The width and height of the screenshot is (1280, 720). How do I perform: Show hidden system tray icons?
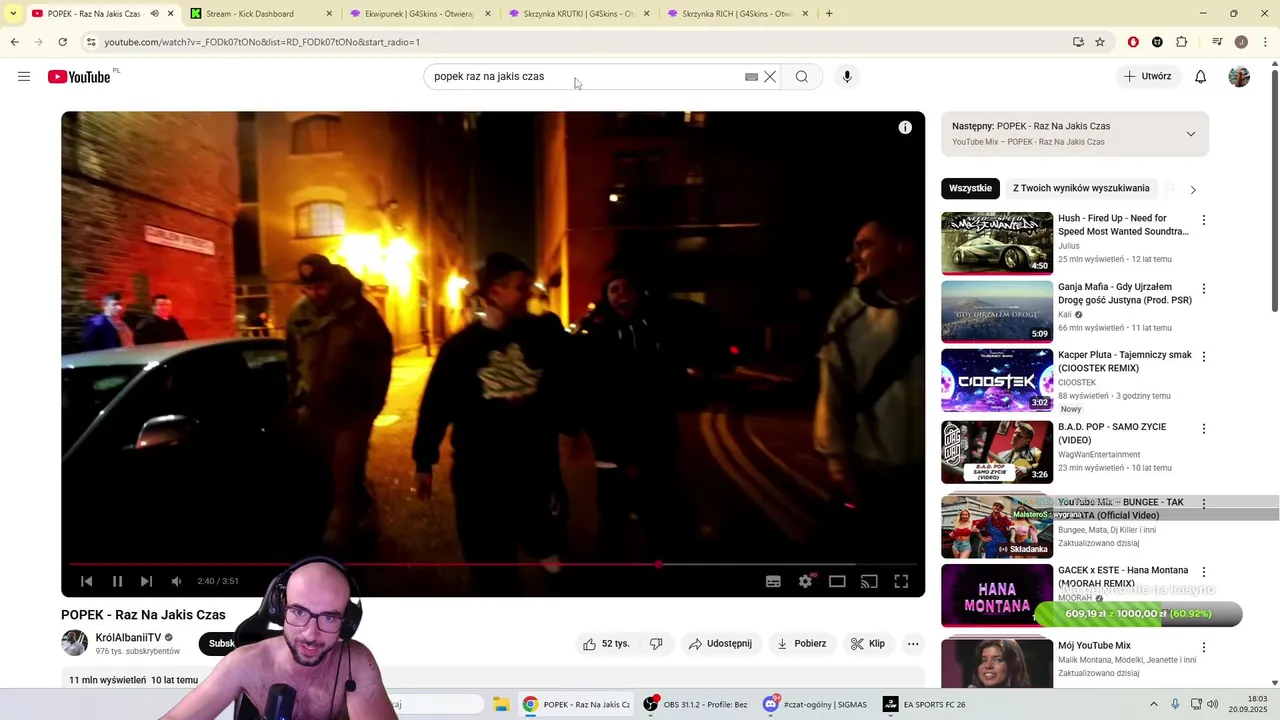pyautogui.click(x=1153, y=704)
